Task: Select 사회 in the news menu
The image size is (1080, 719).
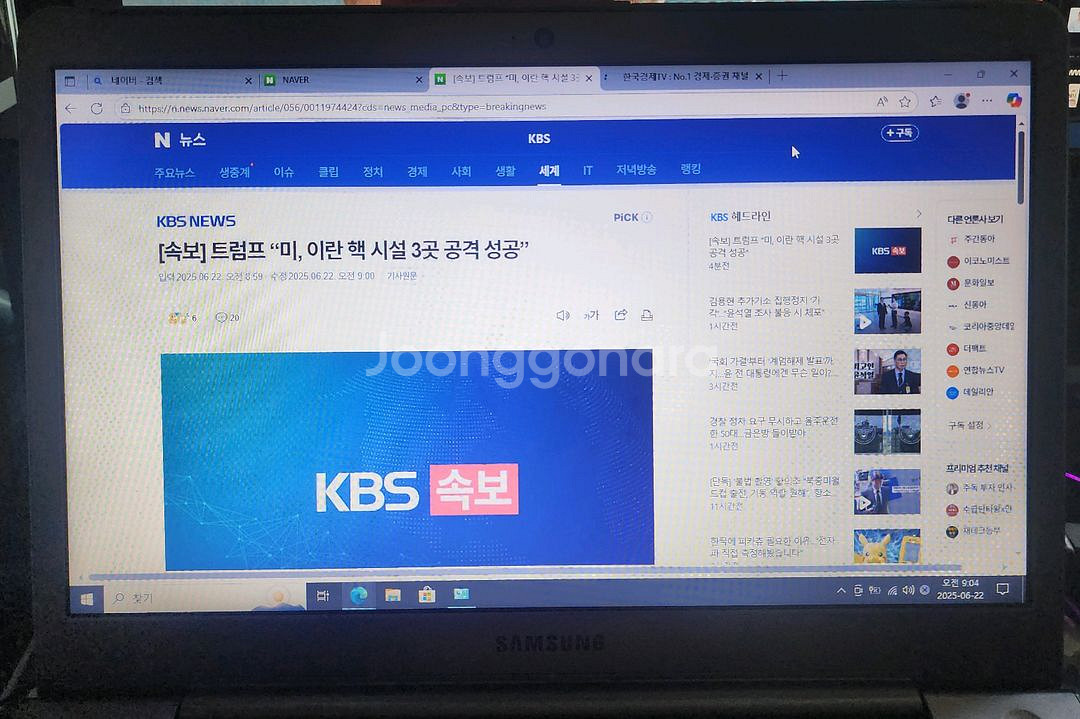Action: [461, 171]
